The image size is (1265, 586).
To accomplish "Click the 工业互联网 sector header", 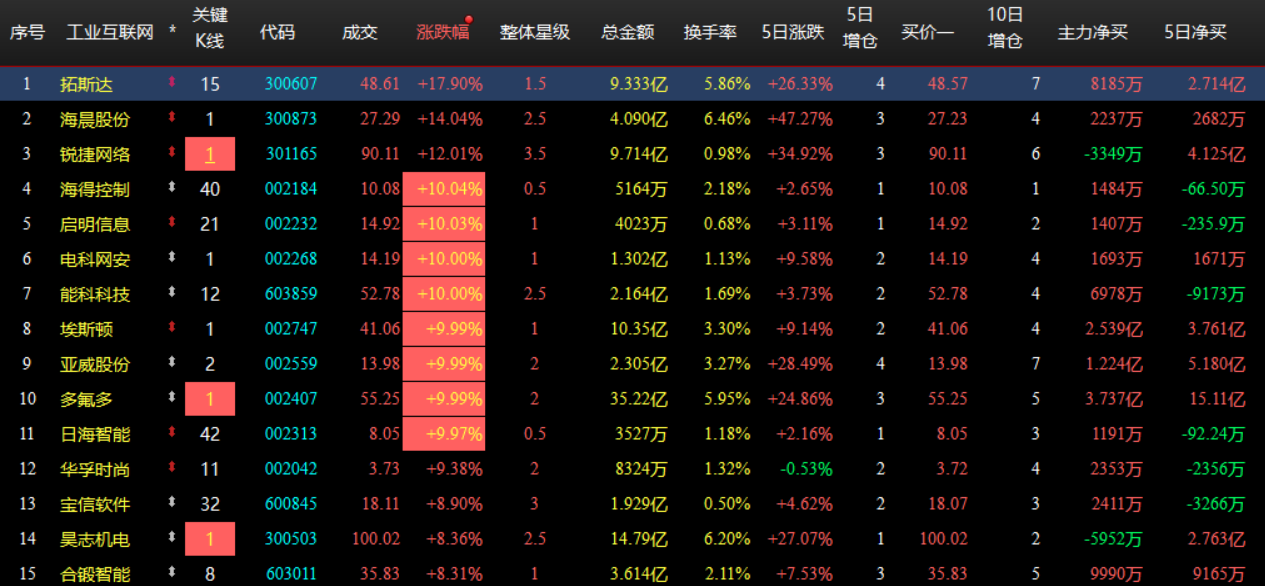I will tap(110, 32).
